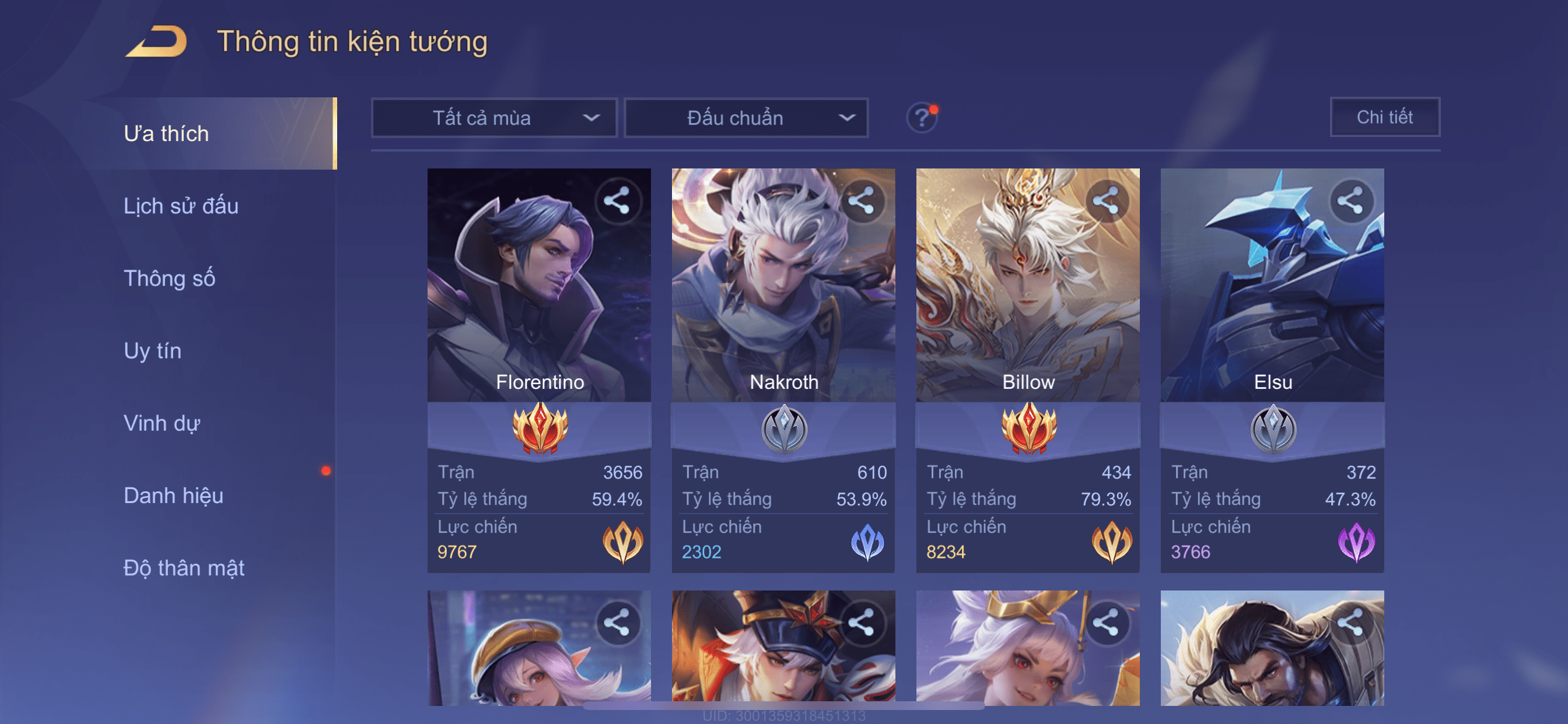Click Elsu's purple power rank emblem
The height and width of the screenshot is (724, 1568).
[x=1356, y=542]
